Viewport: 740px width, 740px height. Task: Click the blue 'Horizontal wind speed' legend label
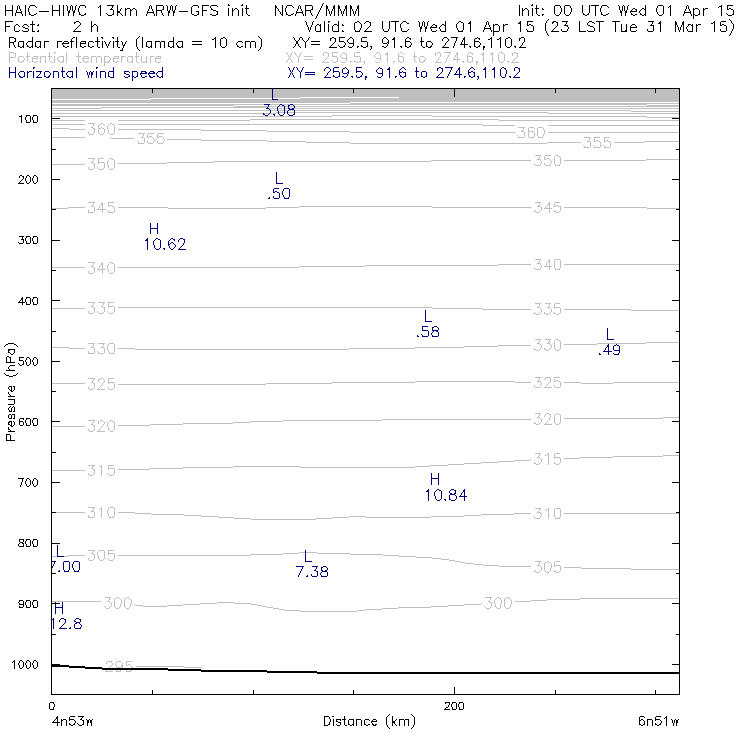[86, 73]
